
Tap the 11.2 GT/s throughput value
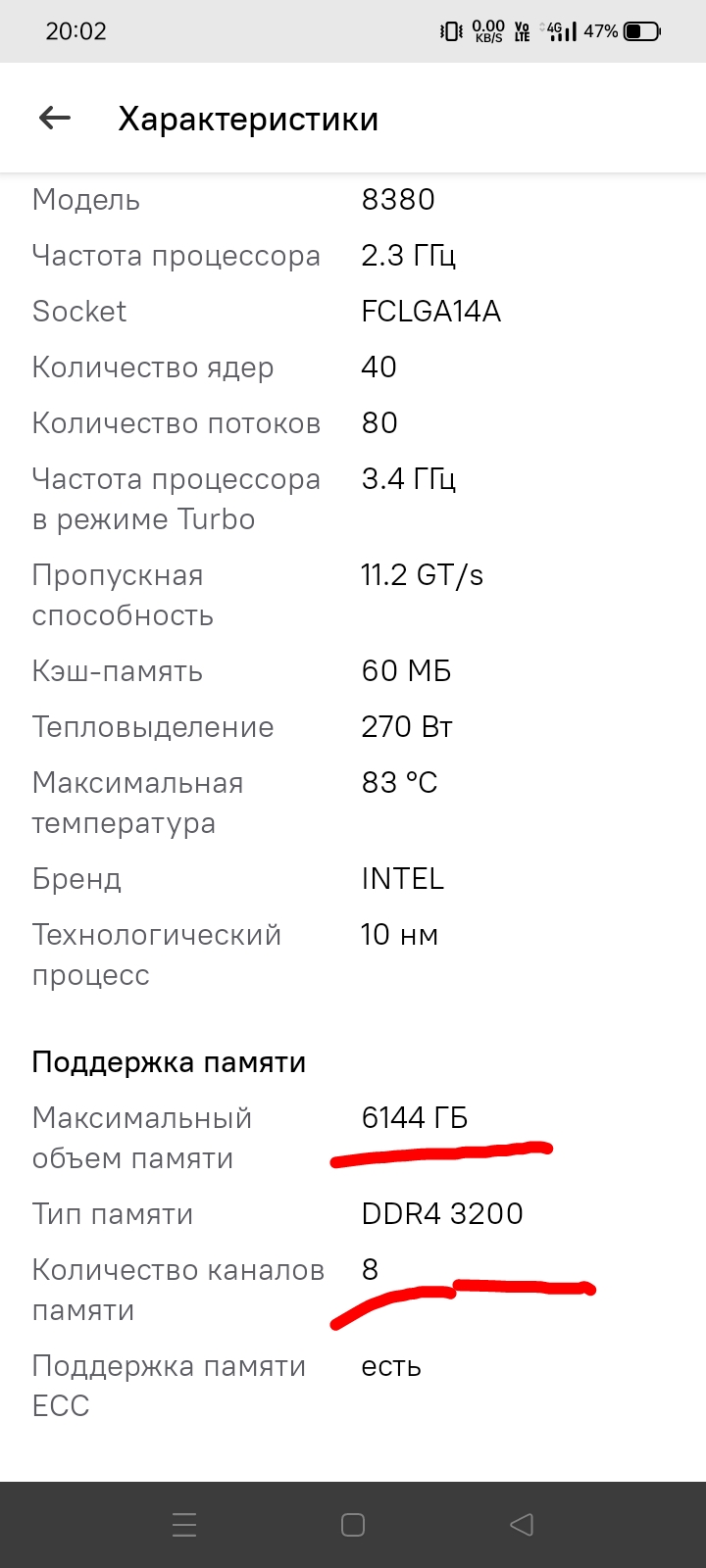point(422,575)
